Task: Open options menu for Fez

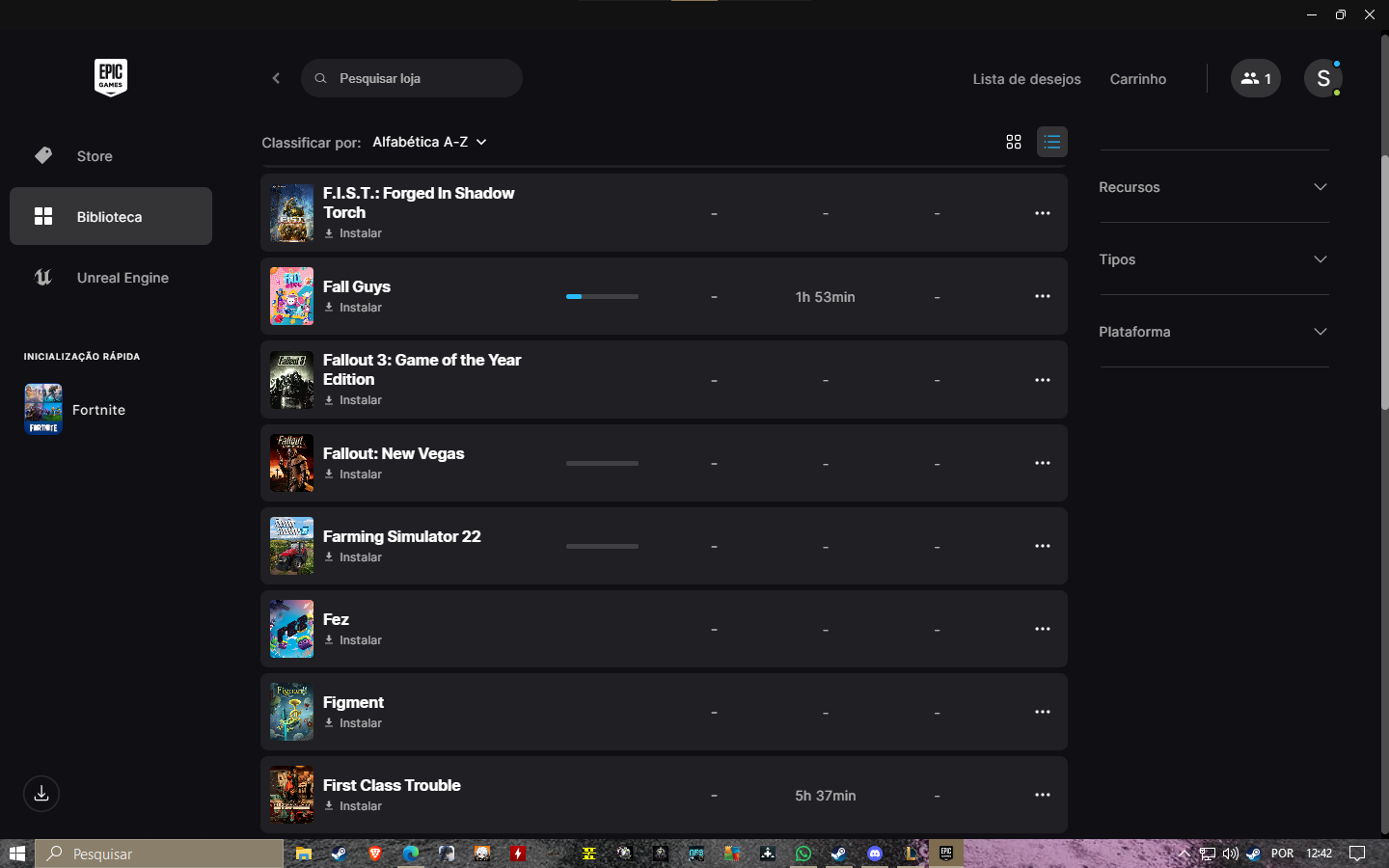Action: pyautogui.click(x=1043, y=629)
